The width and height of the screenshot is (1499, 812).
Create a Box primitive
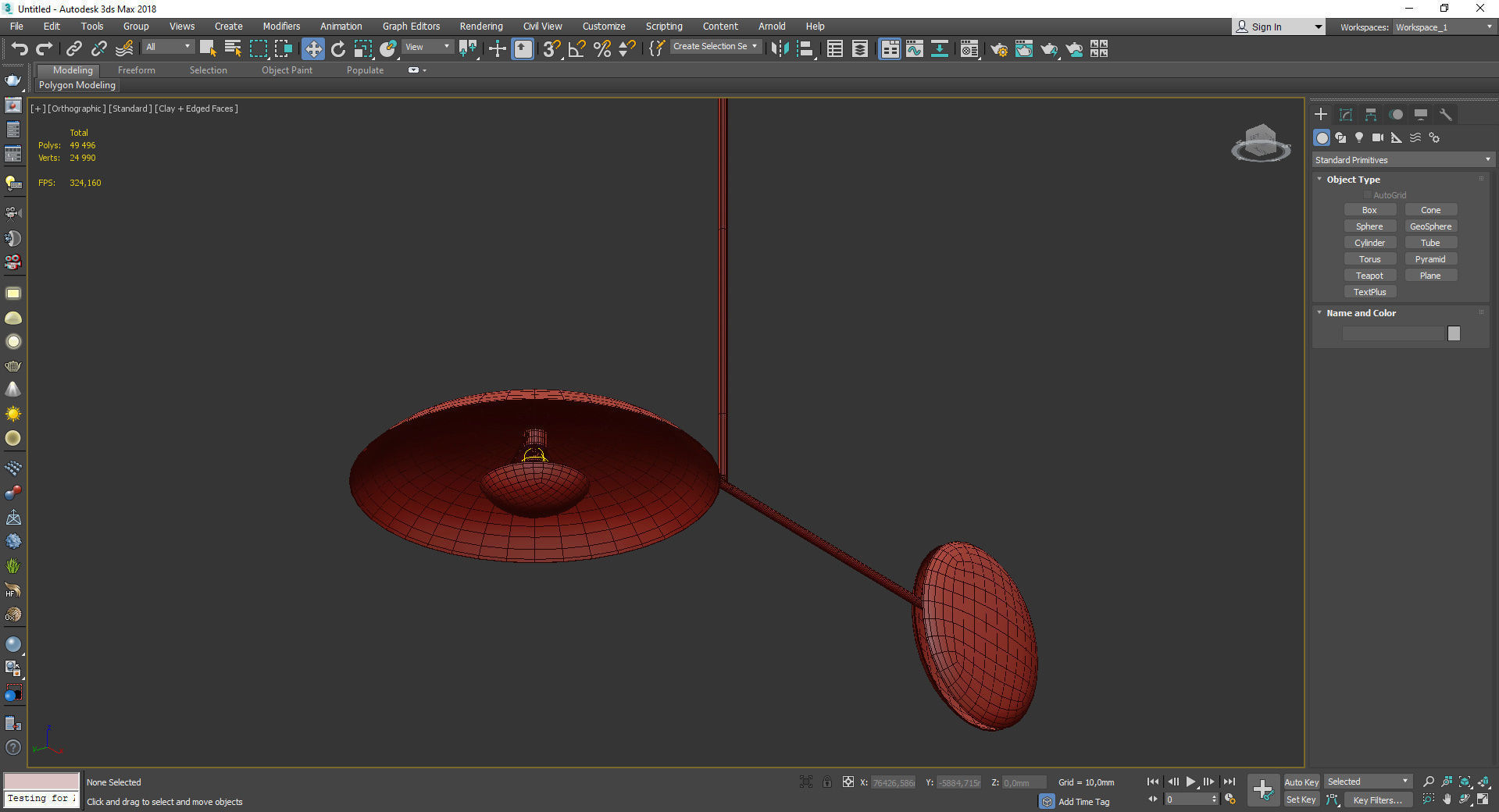(1369, 210)
